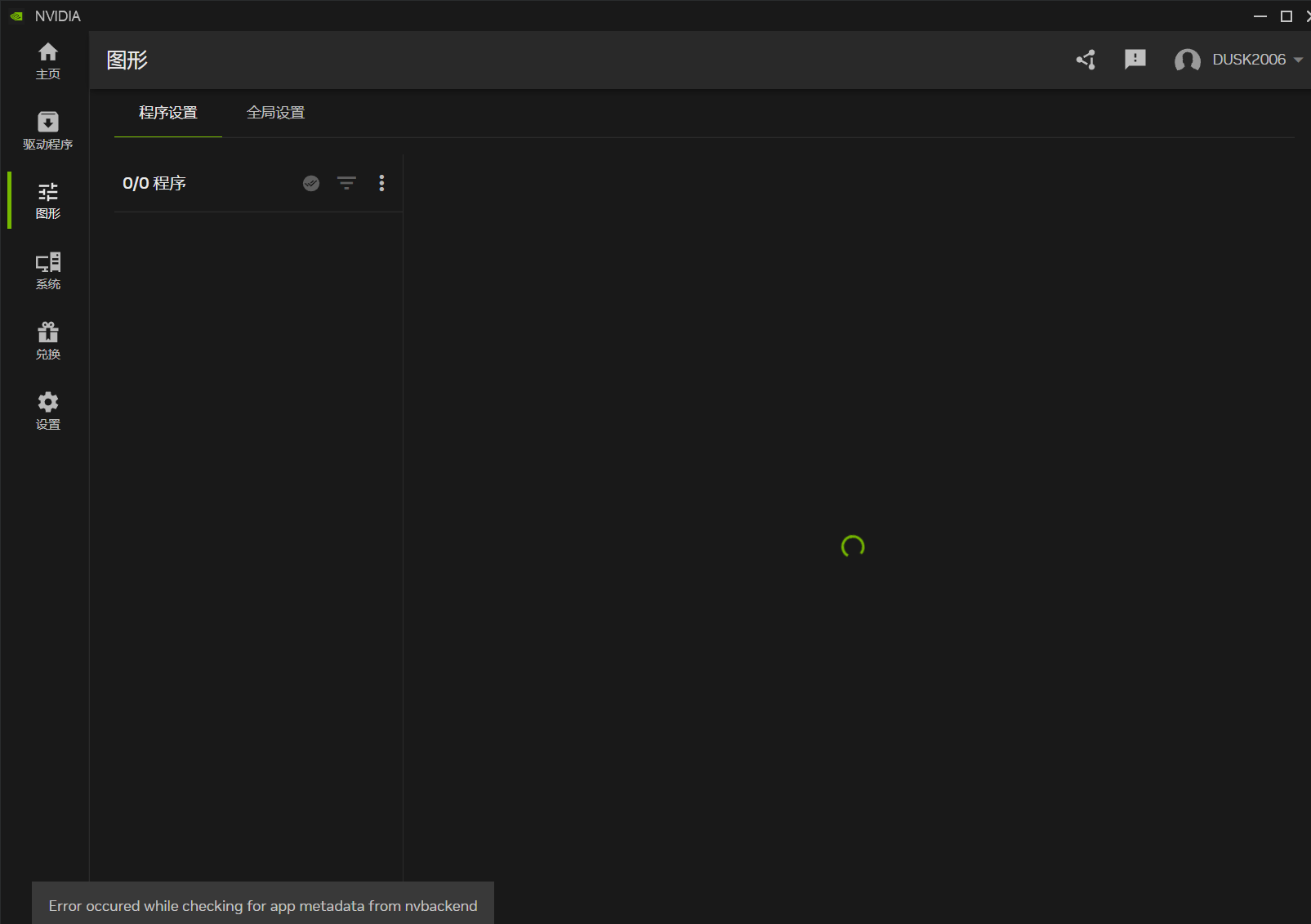Switch to the 全局设置 tab
Image resolution: width=1311 pixels, height=924 pixels.
point(276,113)
